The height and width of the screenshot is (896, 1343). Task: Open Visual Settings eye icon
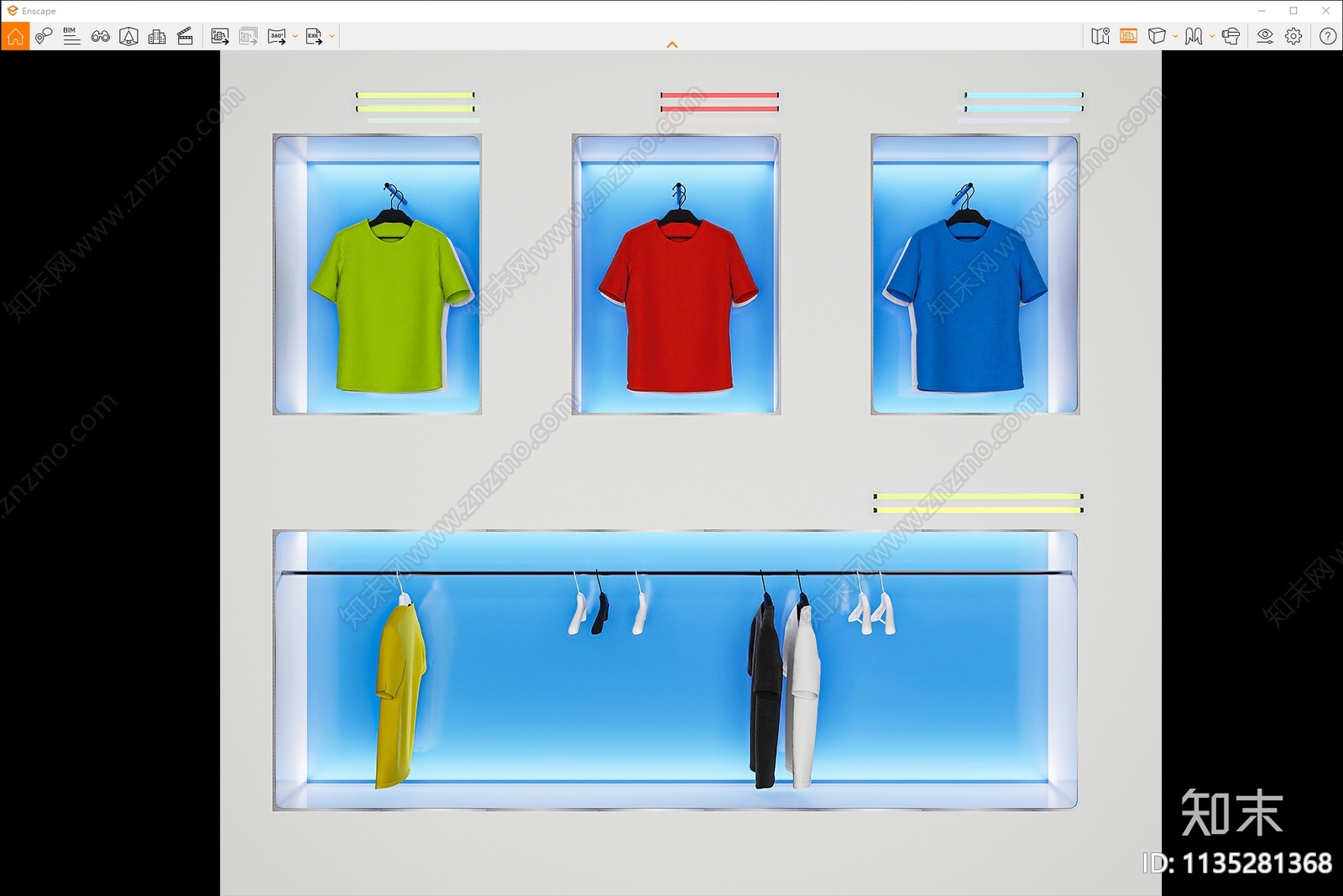1265,36
